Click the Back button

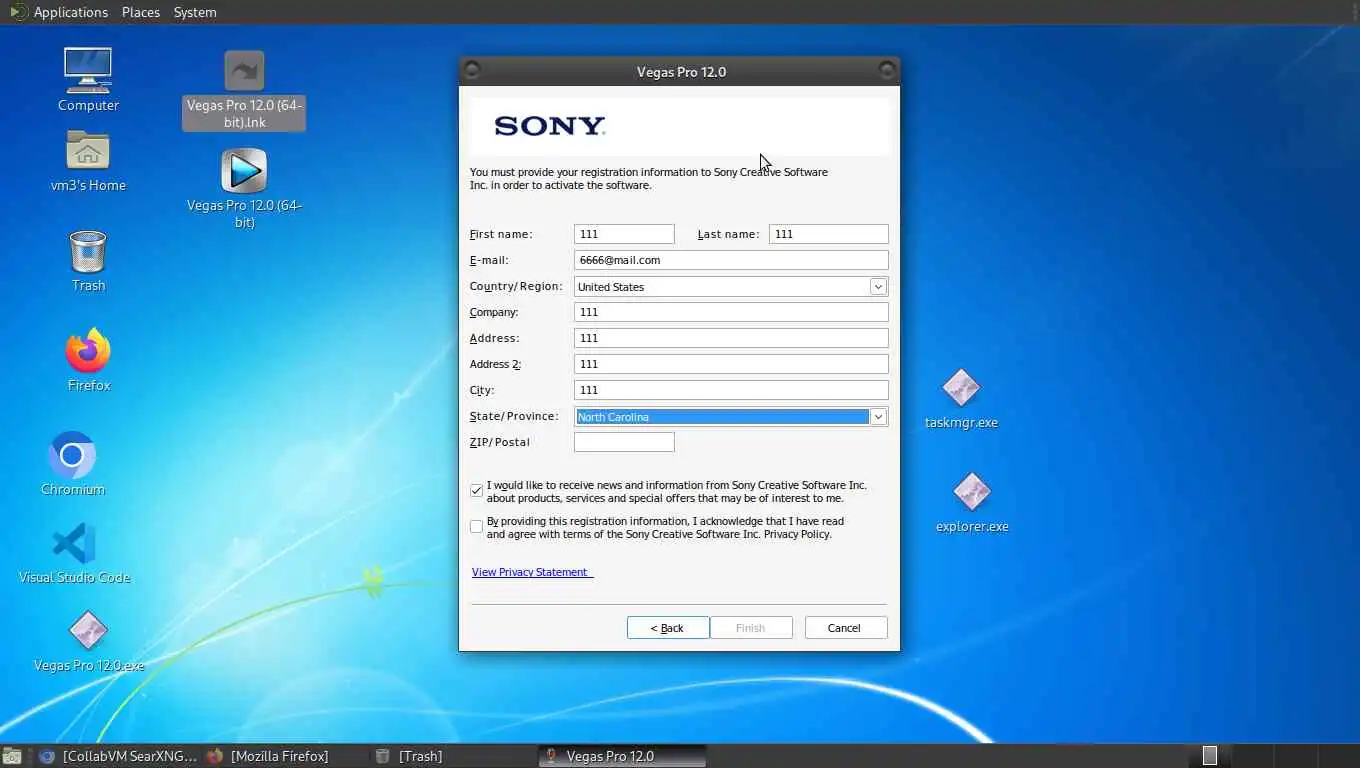pyautogui.click(x=668, y=628)
